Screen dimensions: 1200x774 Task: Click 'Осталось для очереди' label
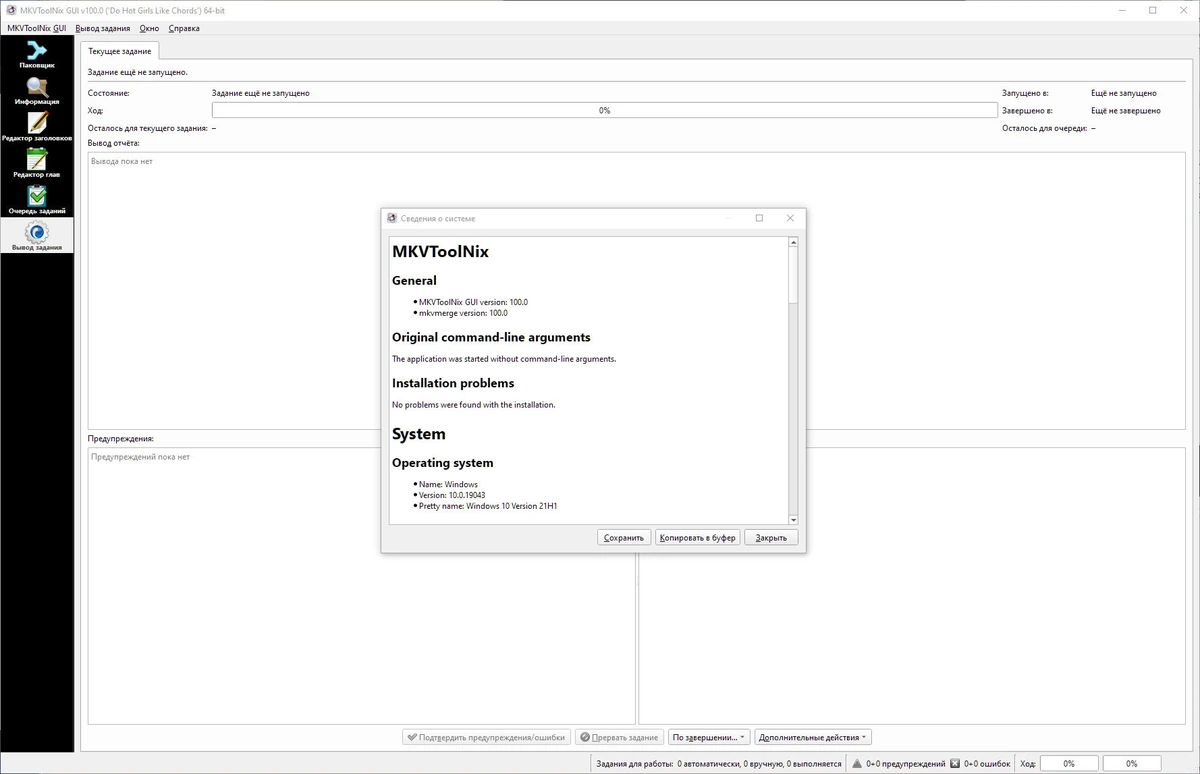[1044, 128]
